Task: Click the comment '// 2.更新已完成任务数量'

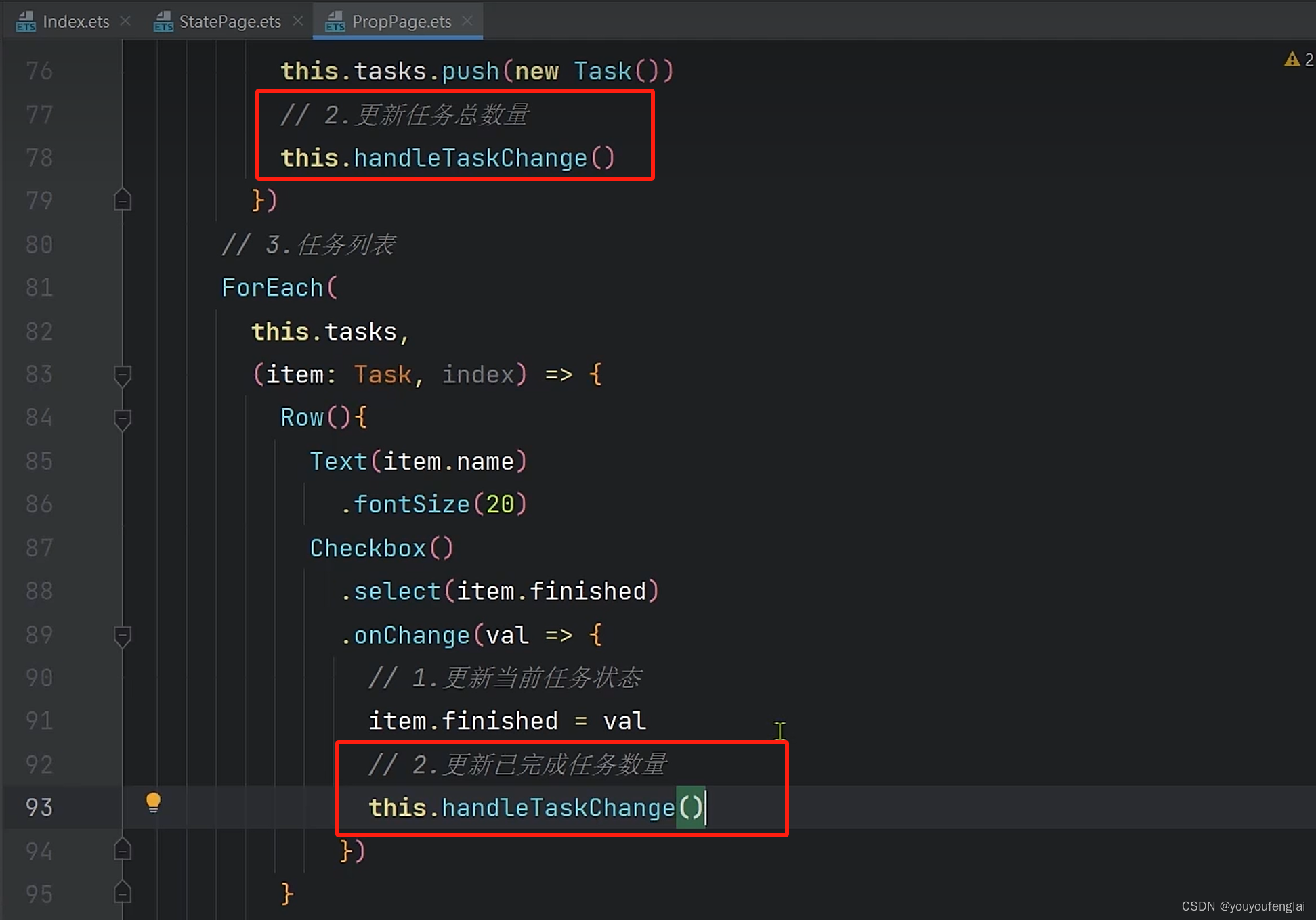Action: [517, 765]
